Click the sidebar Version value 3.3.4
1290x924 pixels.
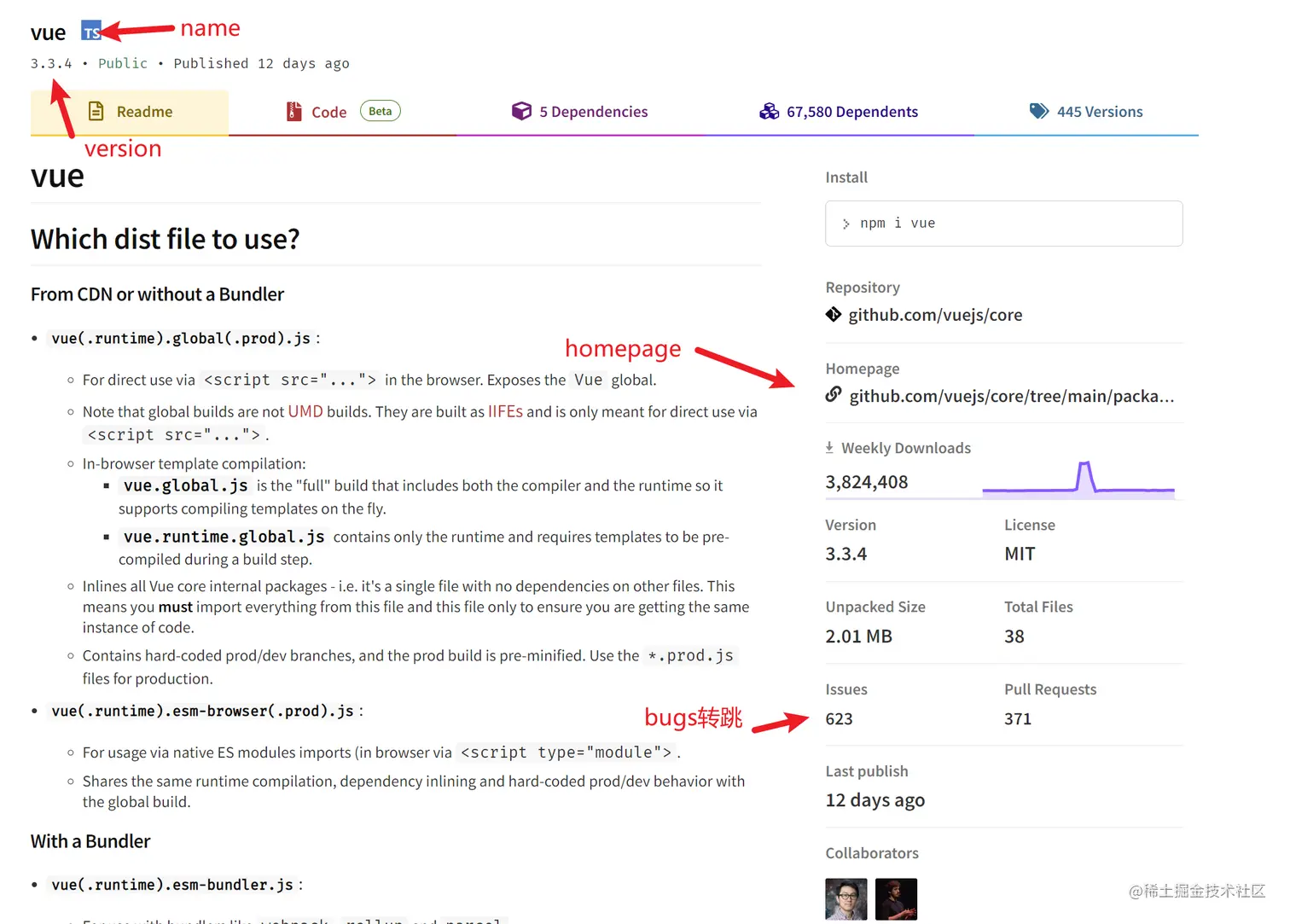[846, 554]
